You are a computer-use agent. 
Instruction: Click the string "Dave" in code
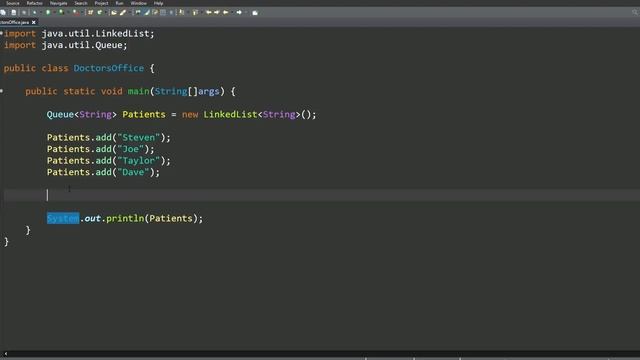click(133, 172)
